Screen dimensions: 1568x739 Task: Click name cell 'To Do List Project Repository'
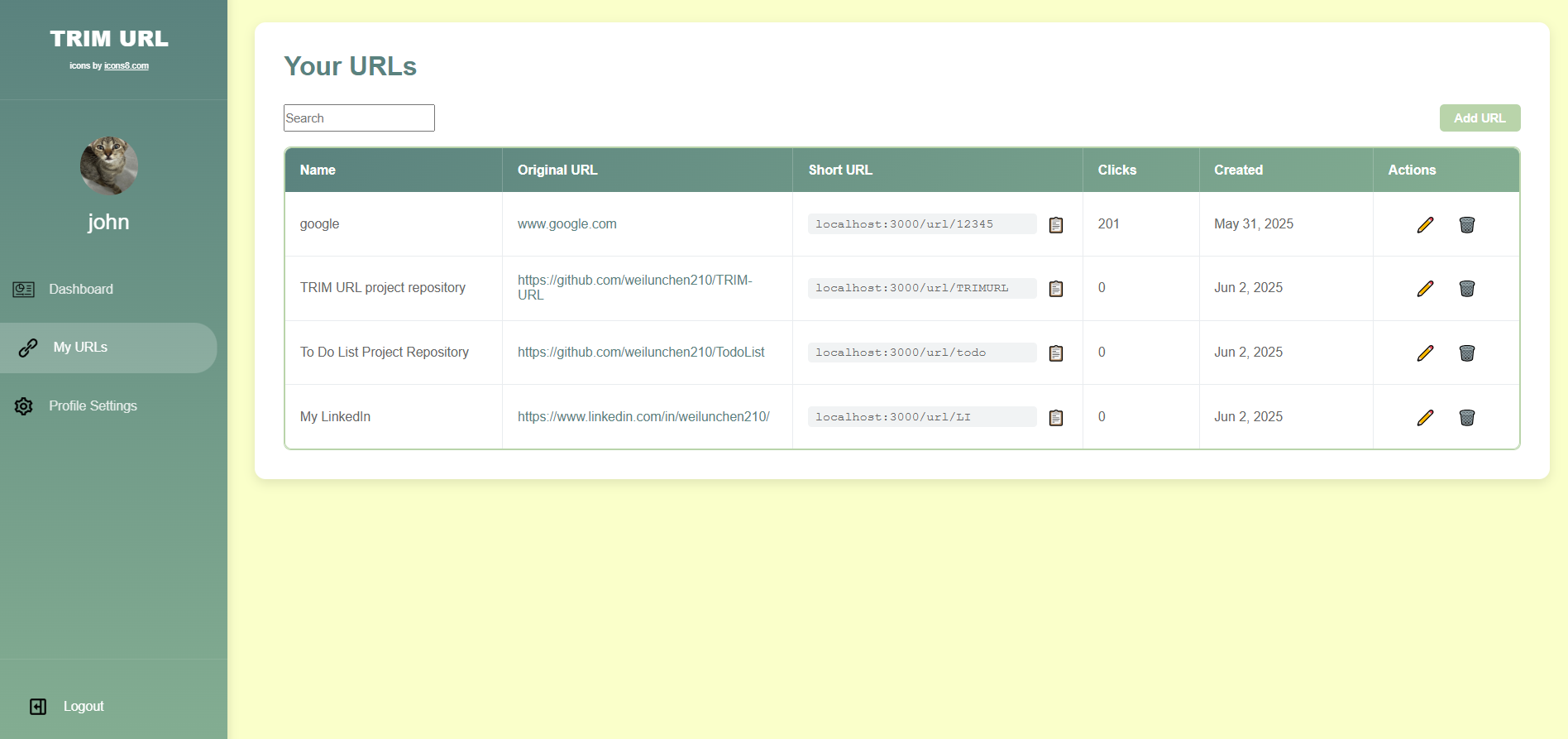coord(385,353)
